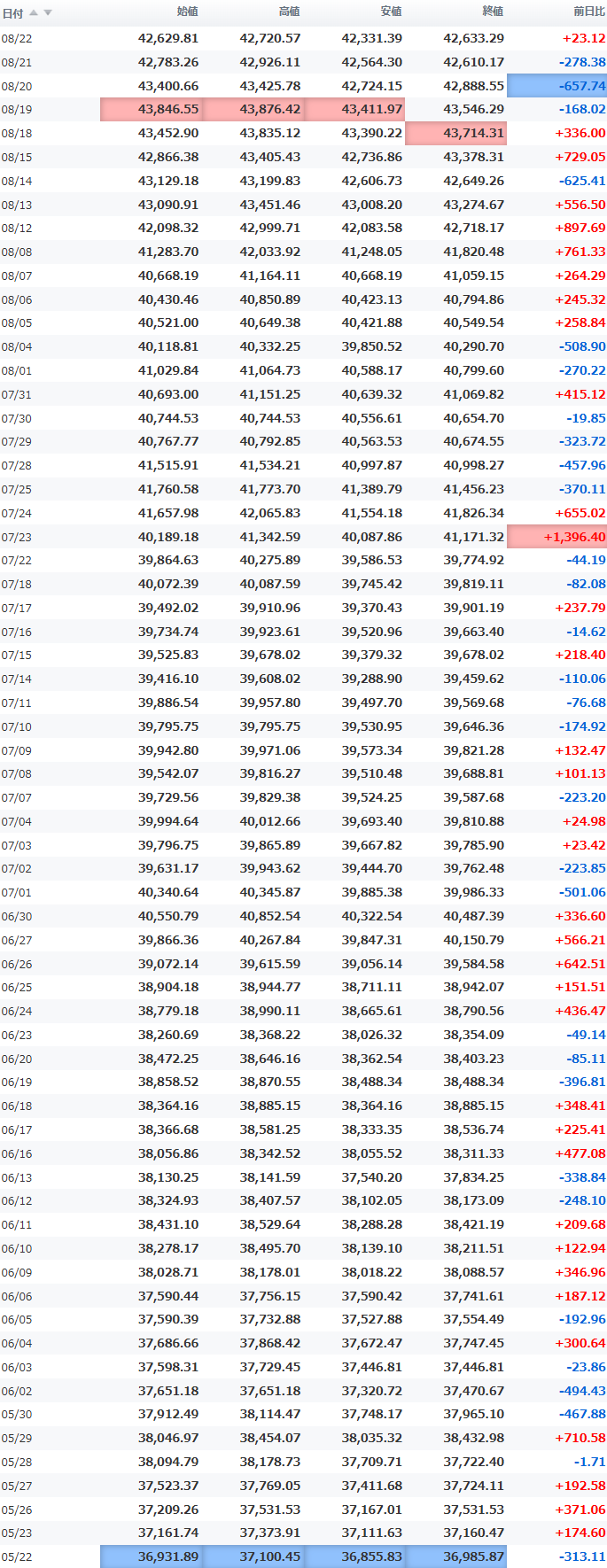
Task: Select high price 43,451.46
Action: tap(270, 204)
